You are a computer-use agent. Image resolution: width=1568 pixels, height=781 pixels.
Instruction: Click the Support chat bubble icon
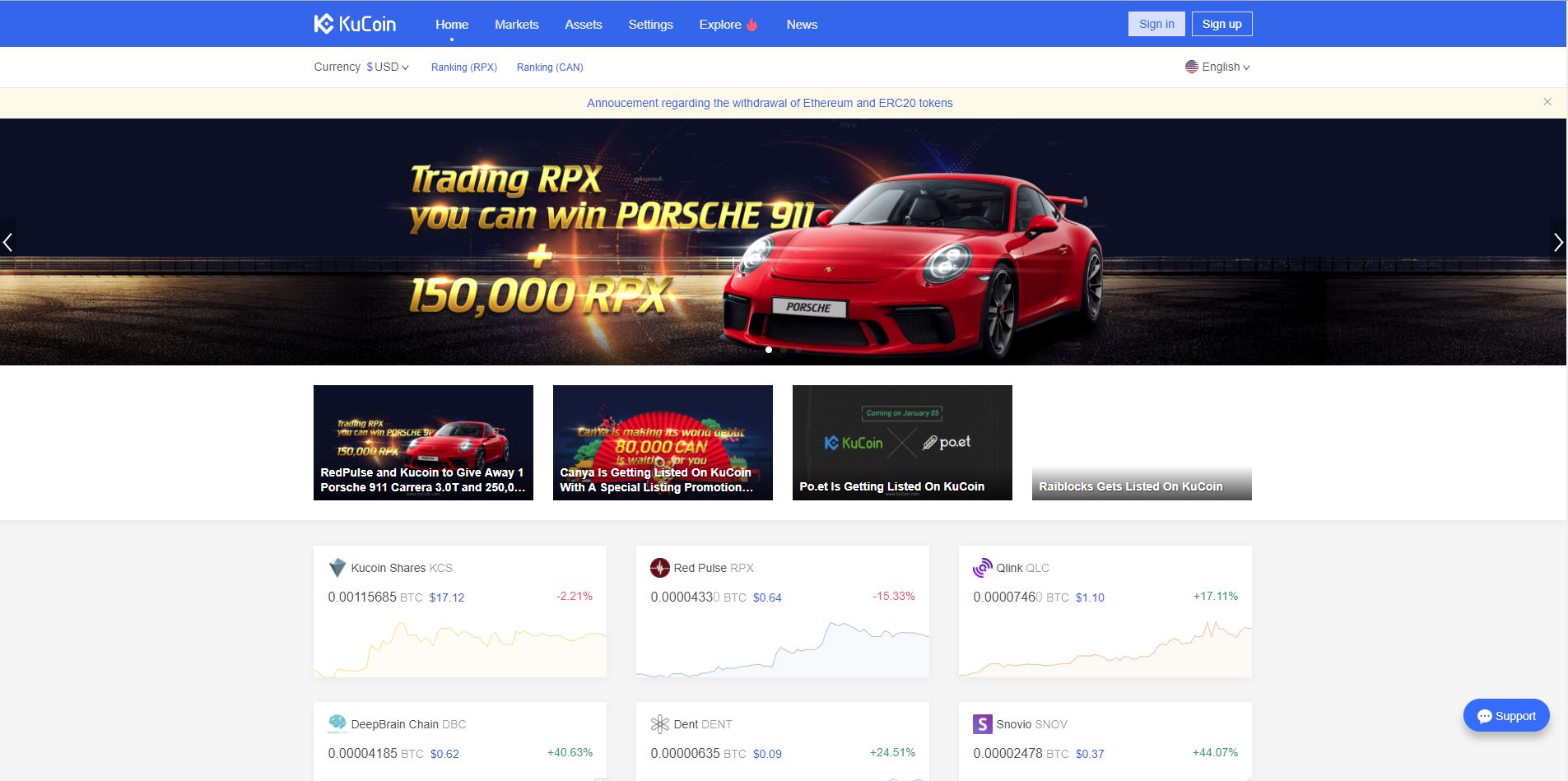[1484, 716]
